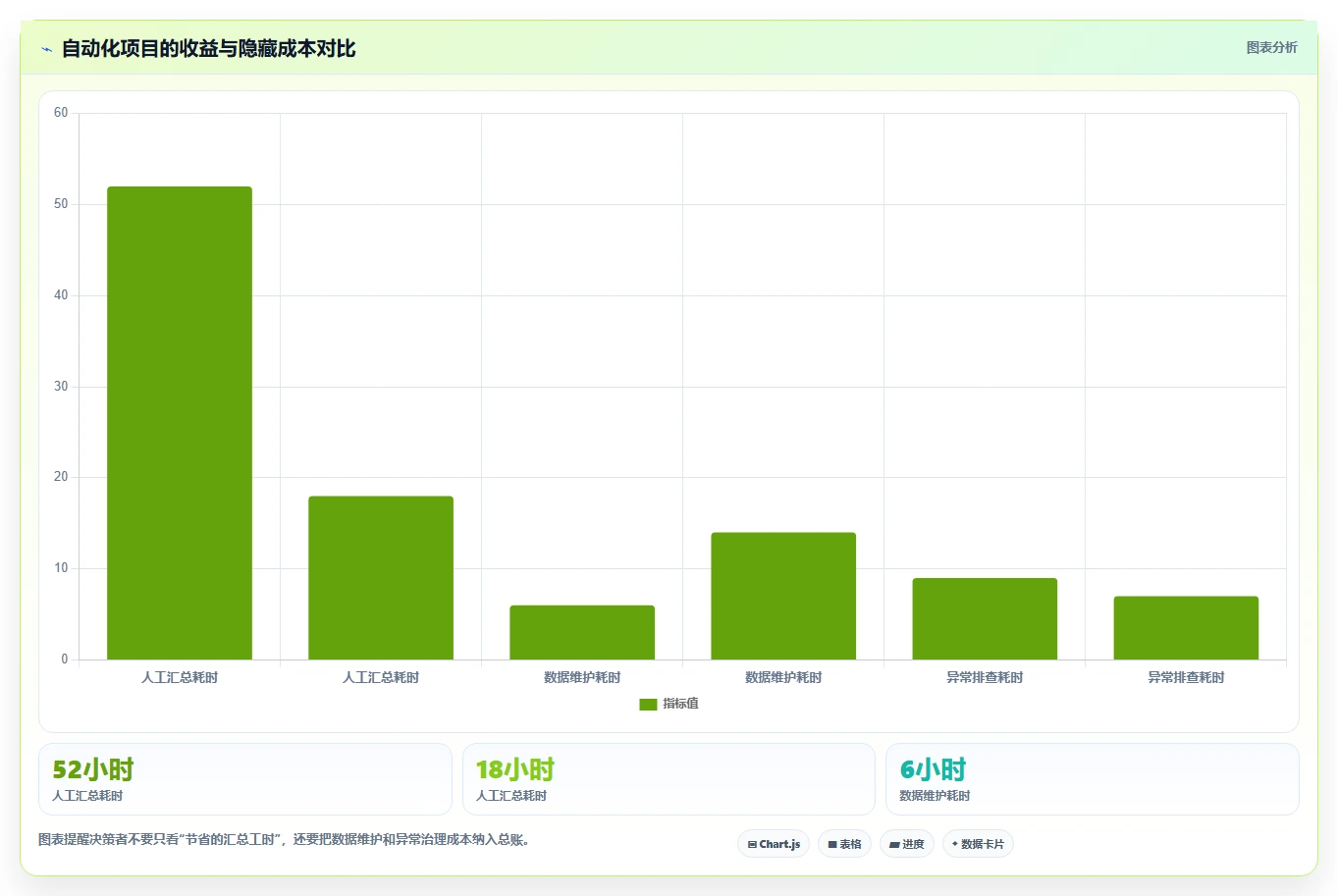The height and width of the screenshot is (896, 1338).
Task: Click the 数据卡片 tag
Action: (x=978, y=844)
